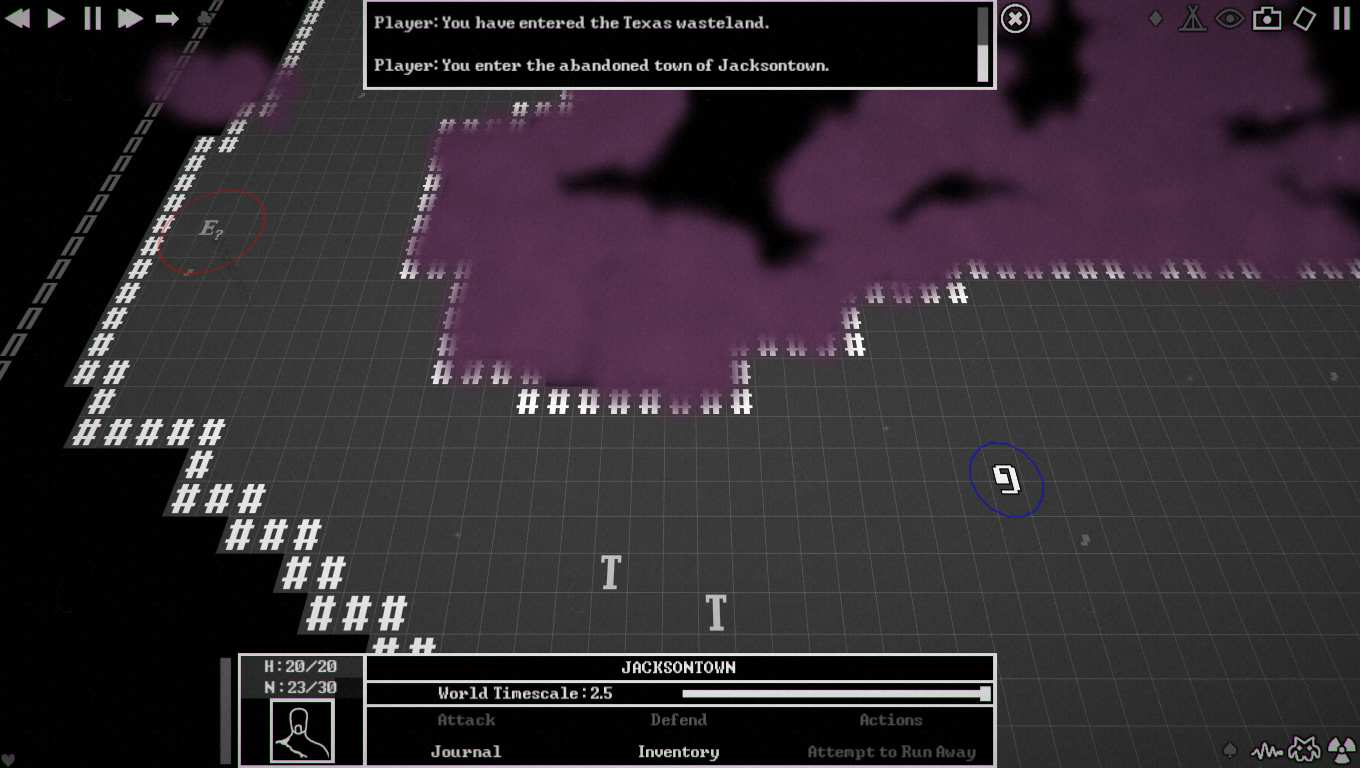1360x768 pixels.
Task: Click the message log scrollbar thumb
Action: (x=982, y=64)
